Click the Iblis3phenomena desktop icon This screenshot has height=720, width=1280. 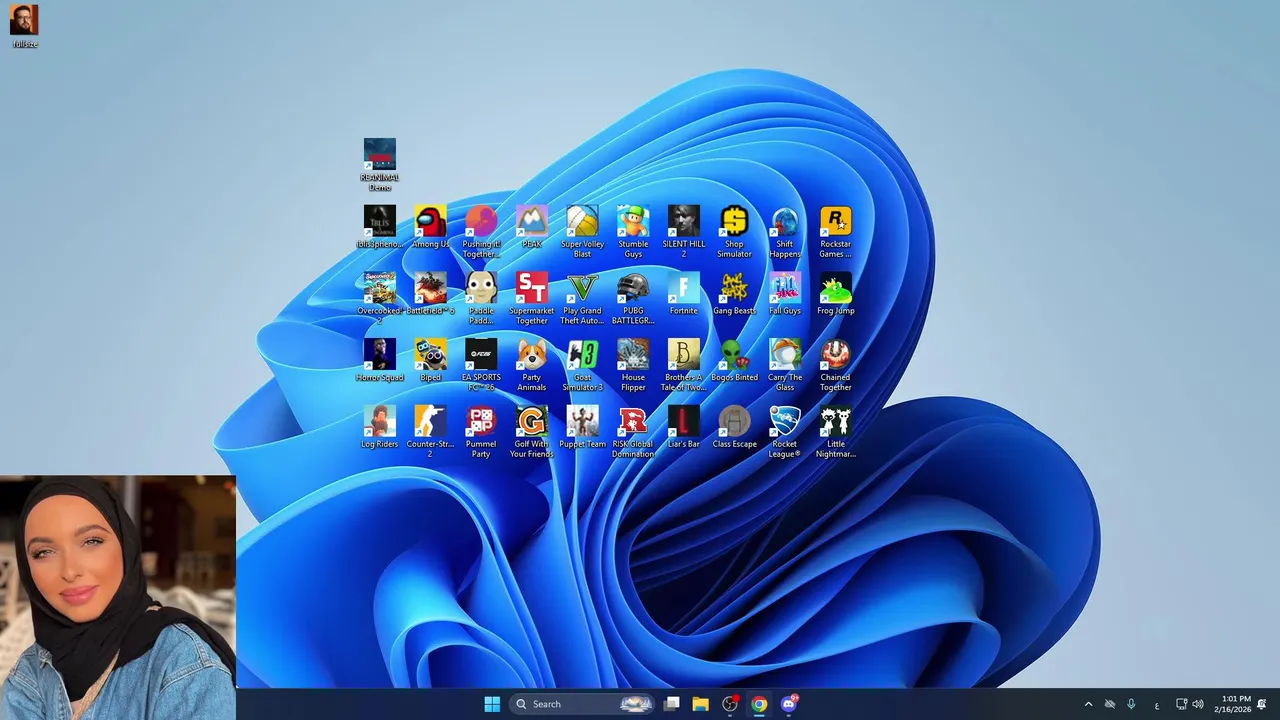[380, 227]
